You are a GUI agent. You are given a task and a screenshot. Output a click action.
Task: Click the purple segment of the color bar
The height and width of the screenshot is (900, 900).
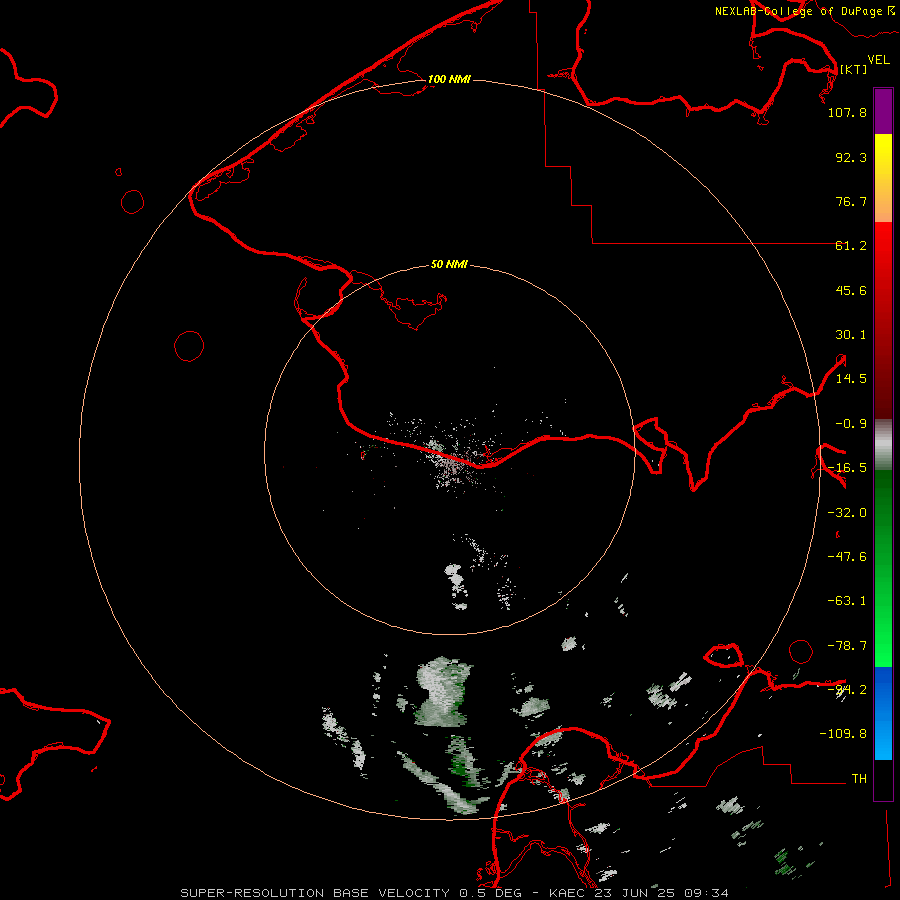[883, 111]
